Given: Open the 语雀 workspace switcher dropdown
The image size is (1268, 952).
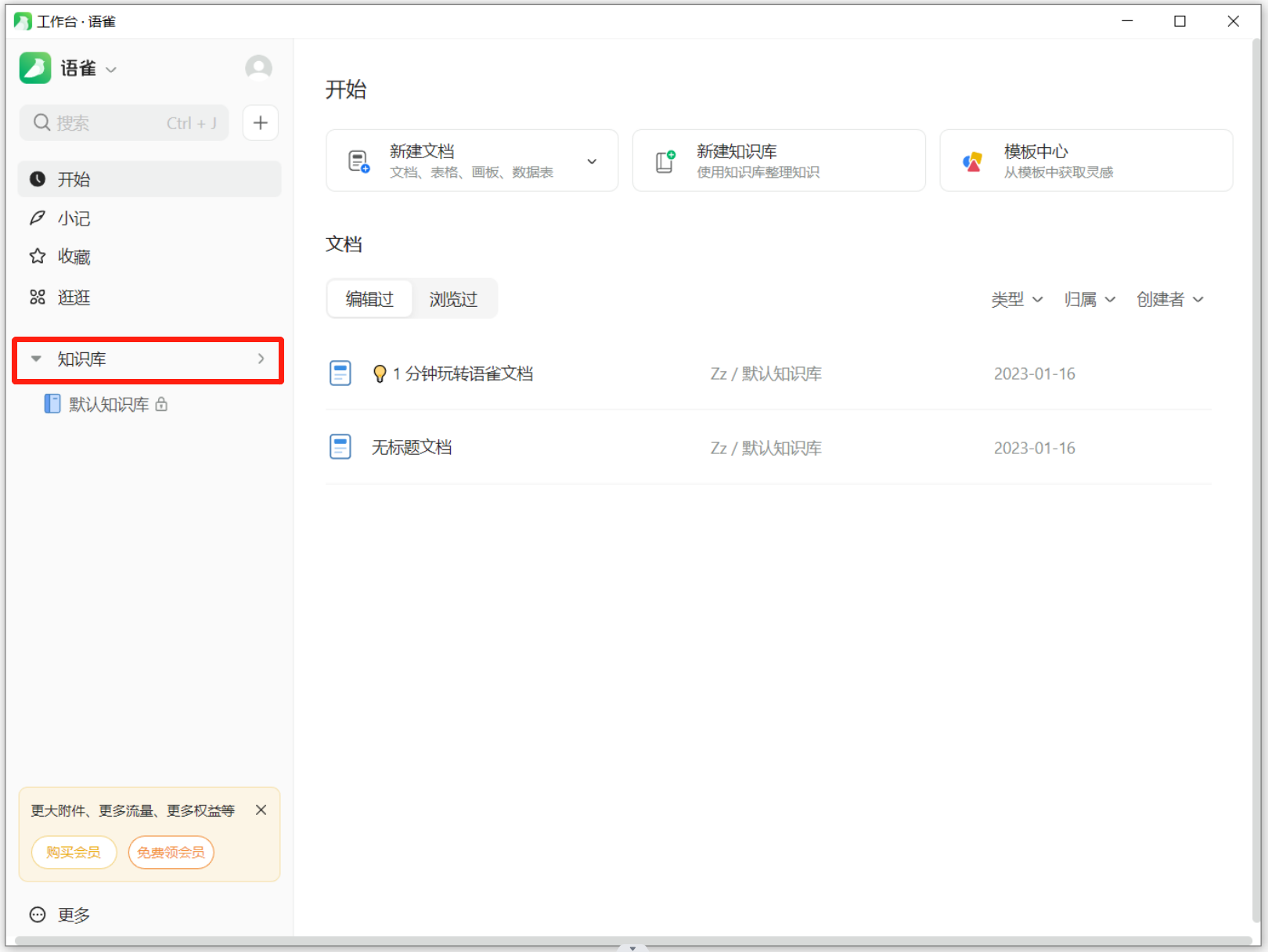Looking at the screenshot, I should click(111, 70).
